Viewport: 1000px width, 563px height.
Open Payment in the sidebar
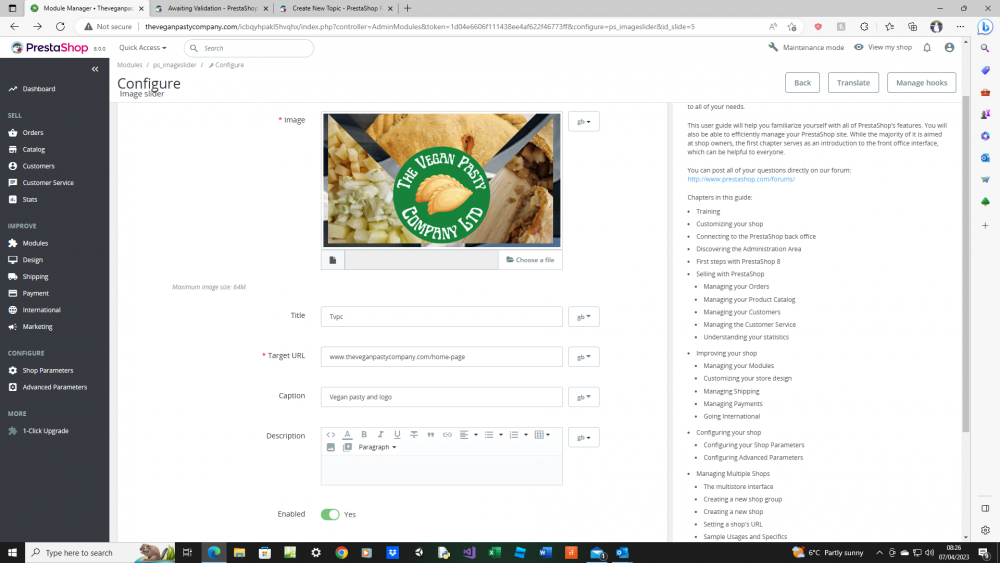(x=36, y=293)
